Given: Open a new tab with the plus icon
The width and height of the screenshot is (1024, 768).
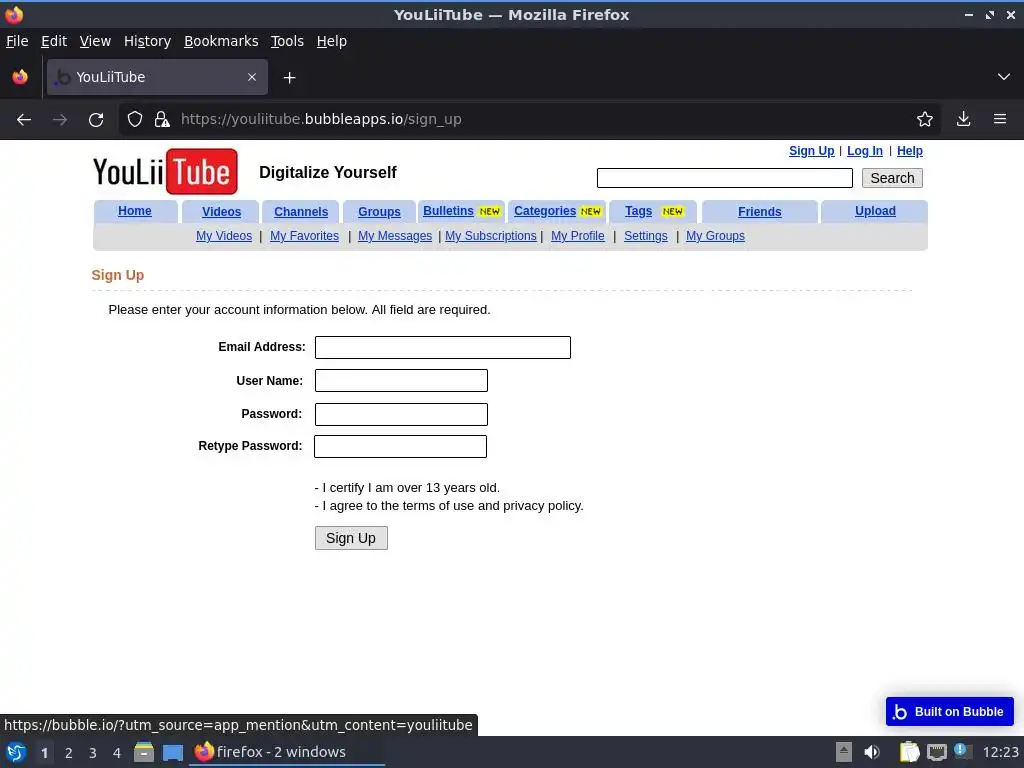Looking at the screenshot, I should 289,78.
